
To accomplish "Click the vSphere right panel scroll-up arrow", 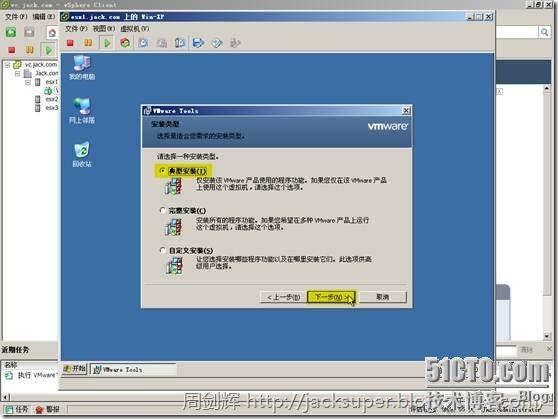I will coord(547,88).
